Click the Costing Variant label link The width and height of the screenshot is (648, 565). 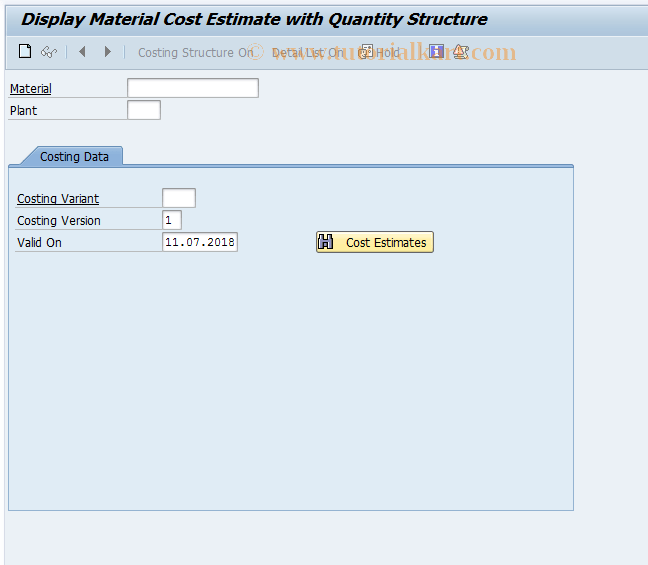(x=58, y=198)
